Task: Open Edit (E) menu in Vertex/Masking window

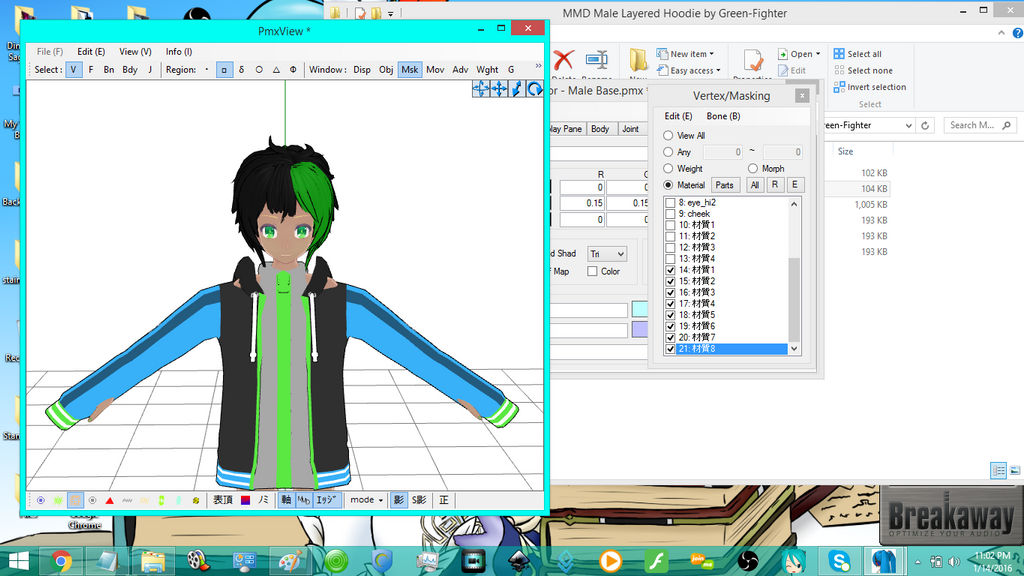Action: (x=679, y=116)
